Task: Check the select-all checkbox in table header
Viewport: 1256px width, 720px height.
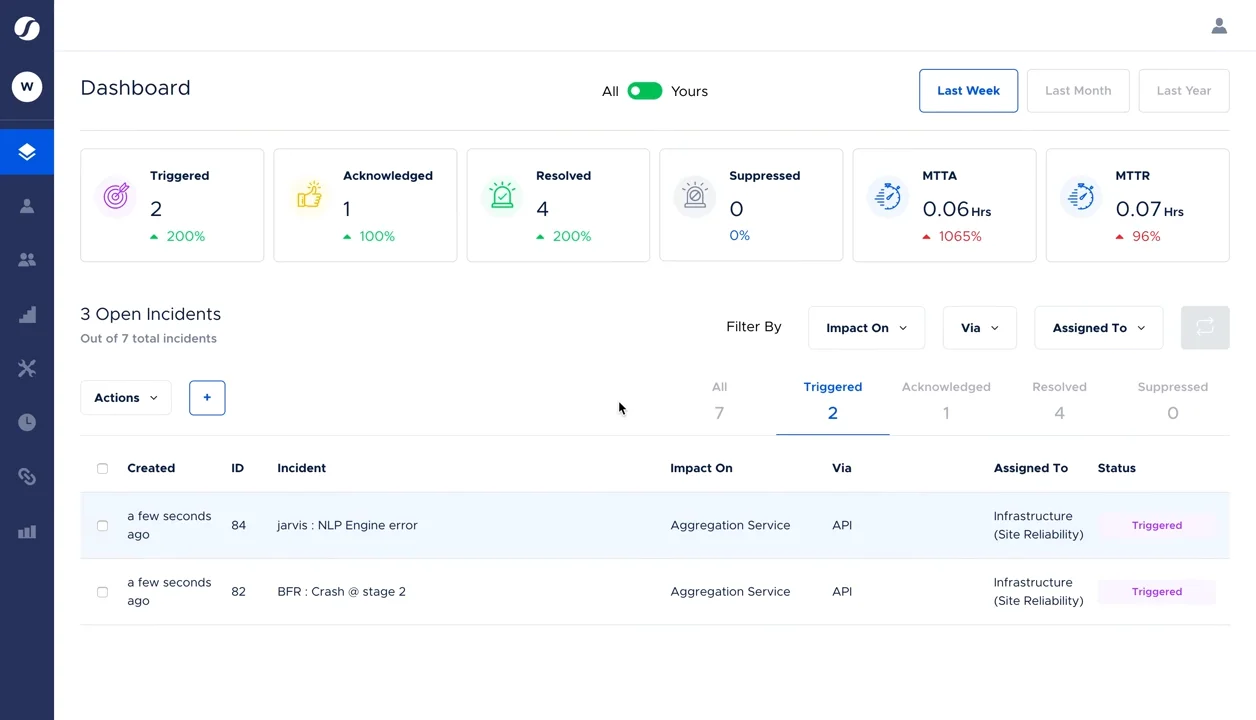Action: click(101, 468)
